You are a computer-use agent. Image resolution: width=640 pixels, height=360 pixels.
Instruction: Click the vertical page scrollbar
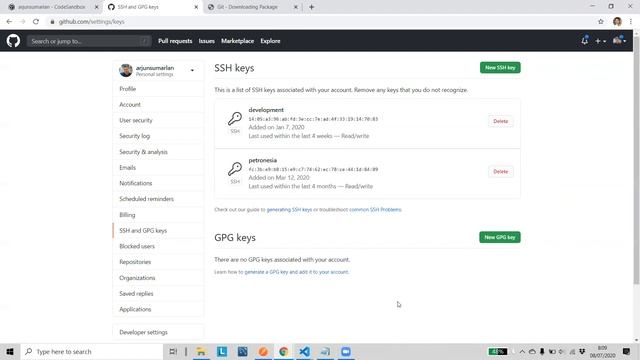tap(636, 159)
